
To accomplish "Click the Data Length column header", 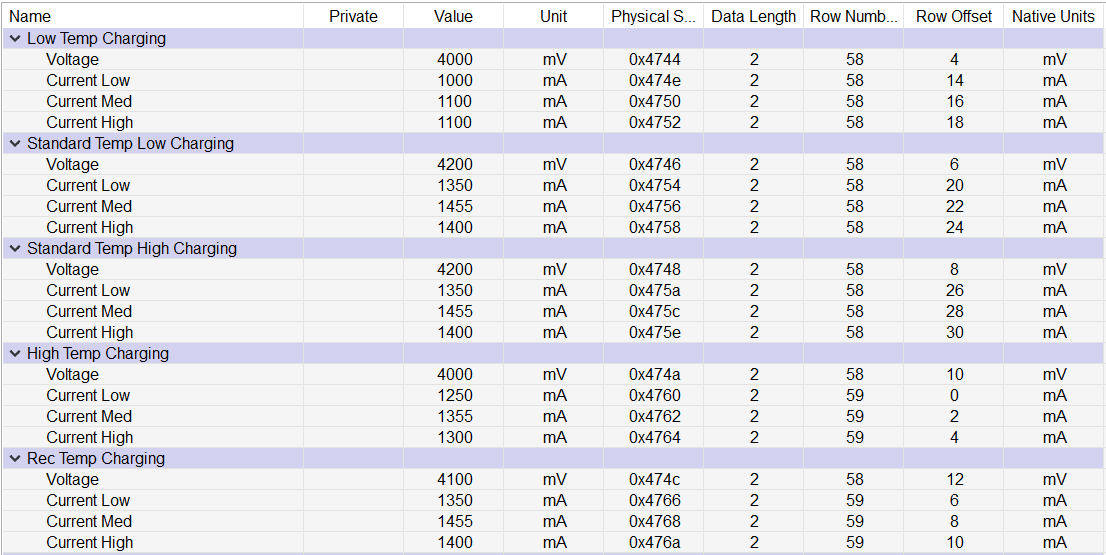I will pyautogui.click(x=753, y=16).
